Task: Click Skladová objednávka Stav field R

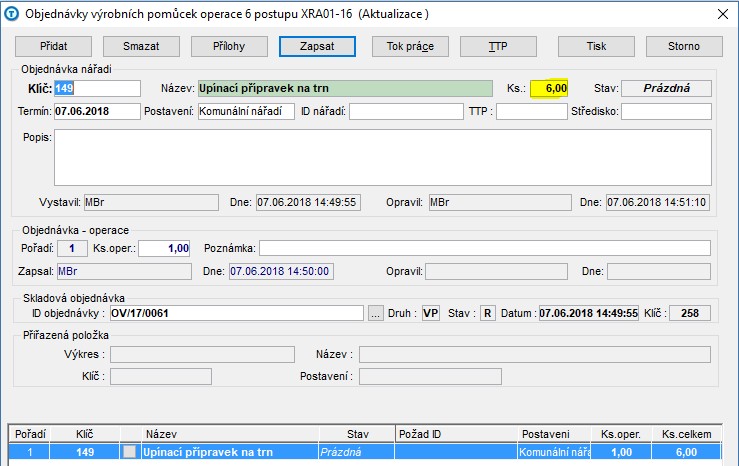Action: click(488, 313)
